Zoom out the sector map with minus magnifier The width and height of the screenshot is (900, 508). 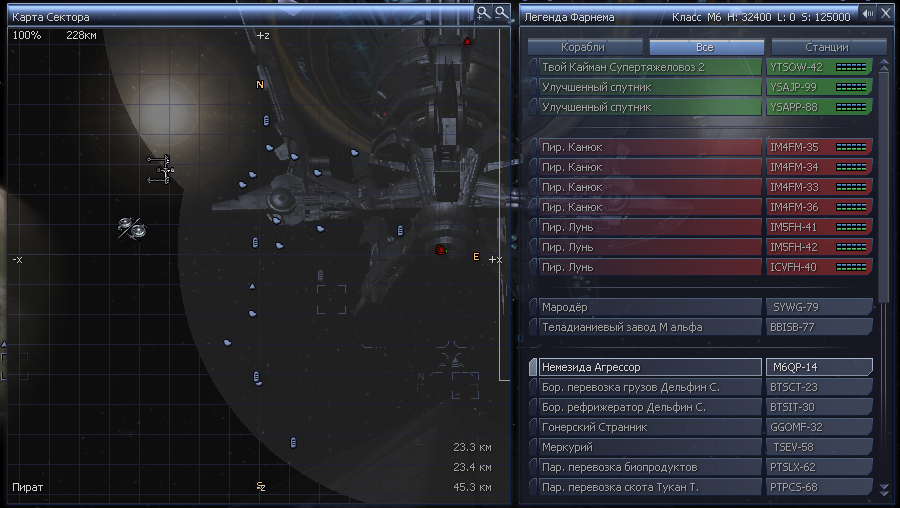502,13
